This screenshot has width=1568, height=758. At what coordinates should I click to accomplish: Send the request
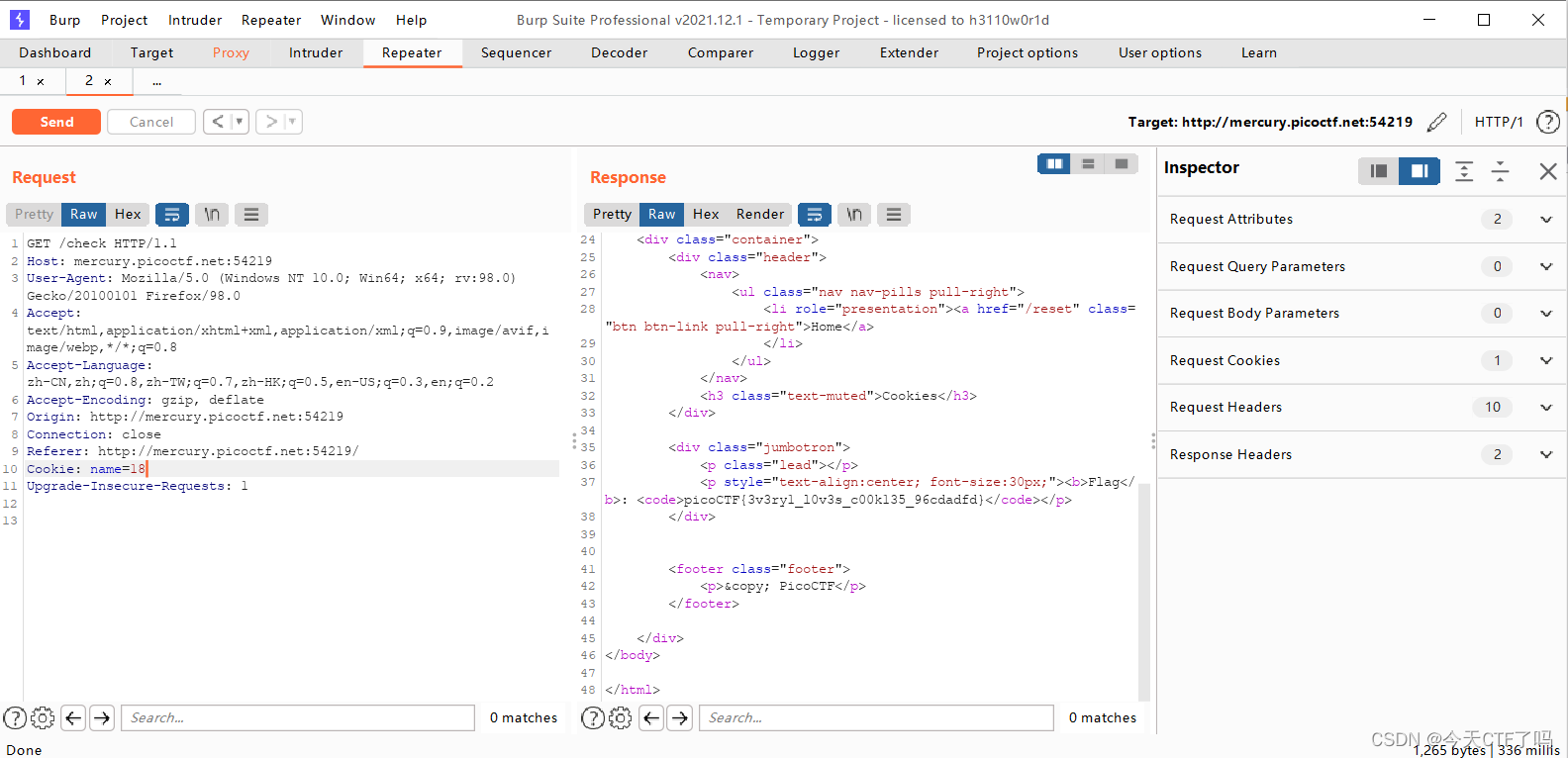coord(56,122)
